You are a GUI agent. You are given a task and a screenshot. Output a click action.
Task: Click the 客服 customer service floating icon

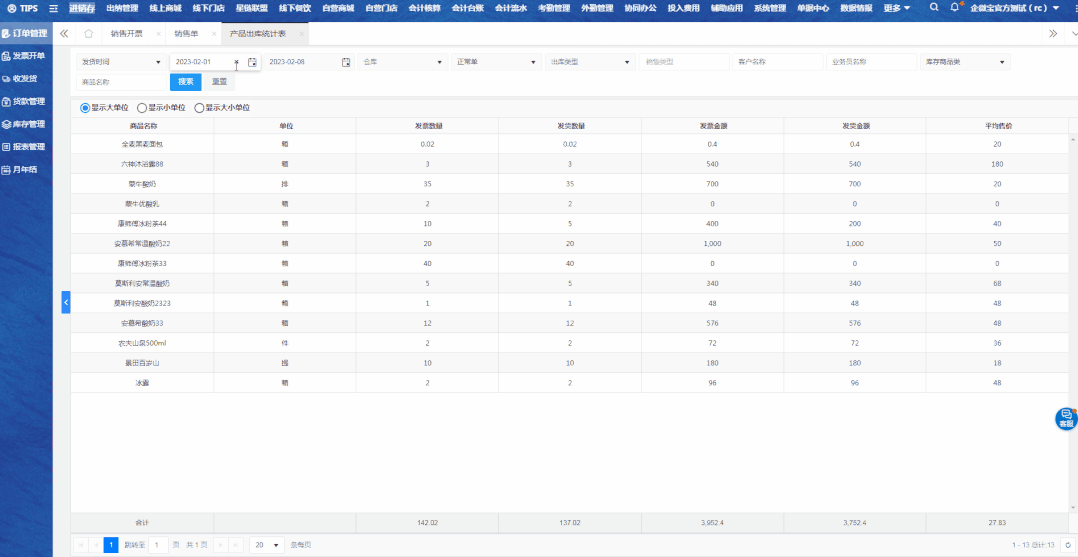[1066, 418]
